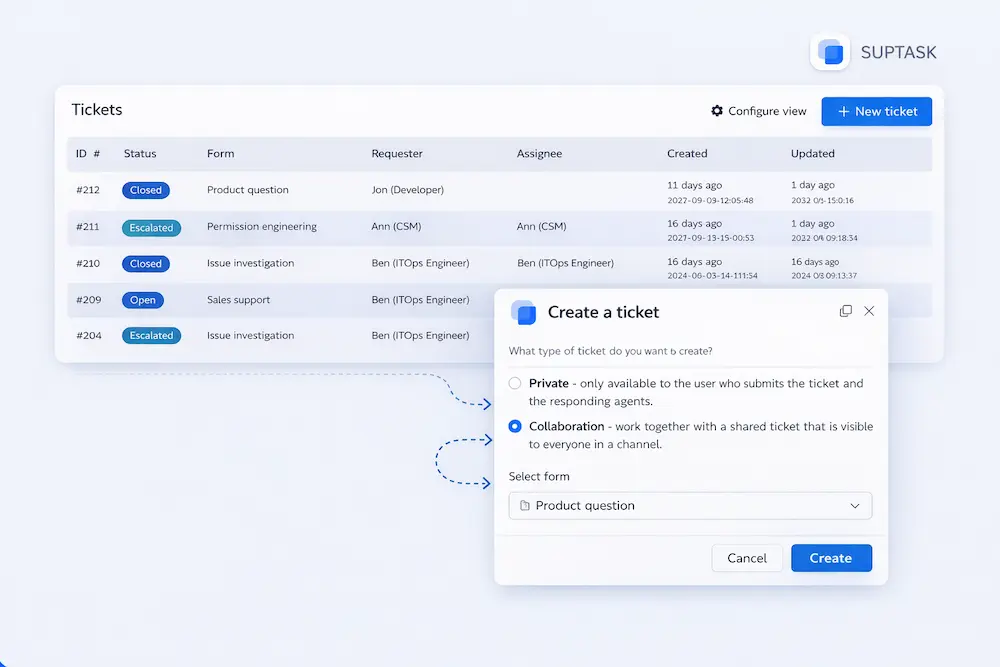
Task: Click the ID # column header
Action: tap(88, 154)
